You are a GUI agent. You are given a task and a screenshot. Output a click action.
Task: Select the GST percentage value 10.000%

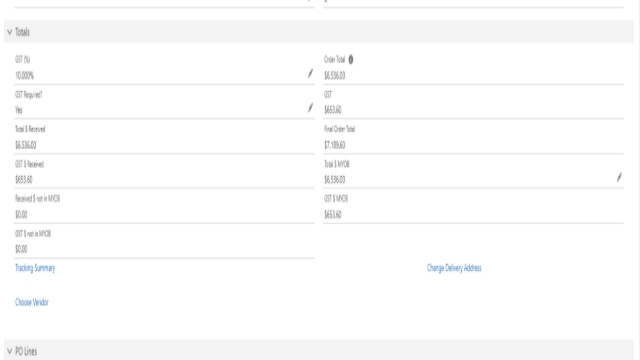[x=24, y=76]
